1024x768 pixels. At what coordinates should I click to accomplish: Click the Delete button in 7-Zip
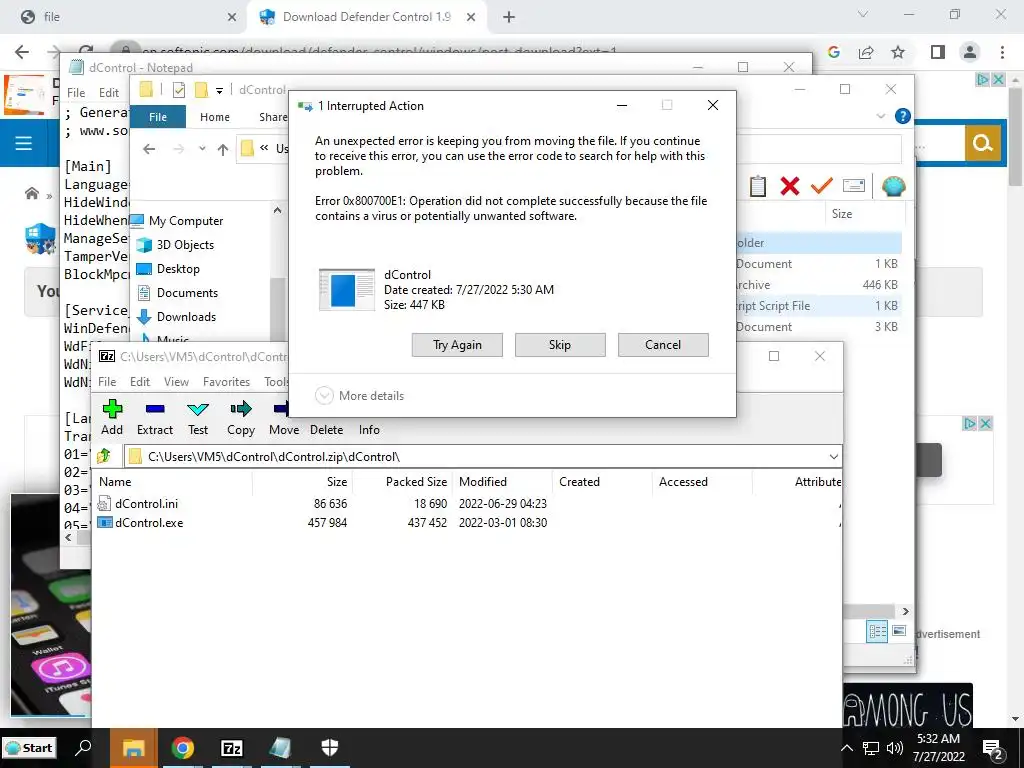pos(327,430)
